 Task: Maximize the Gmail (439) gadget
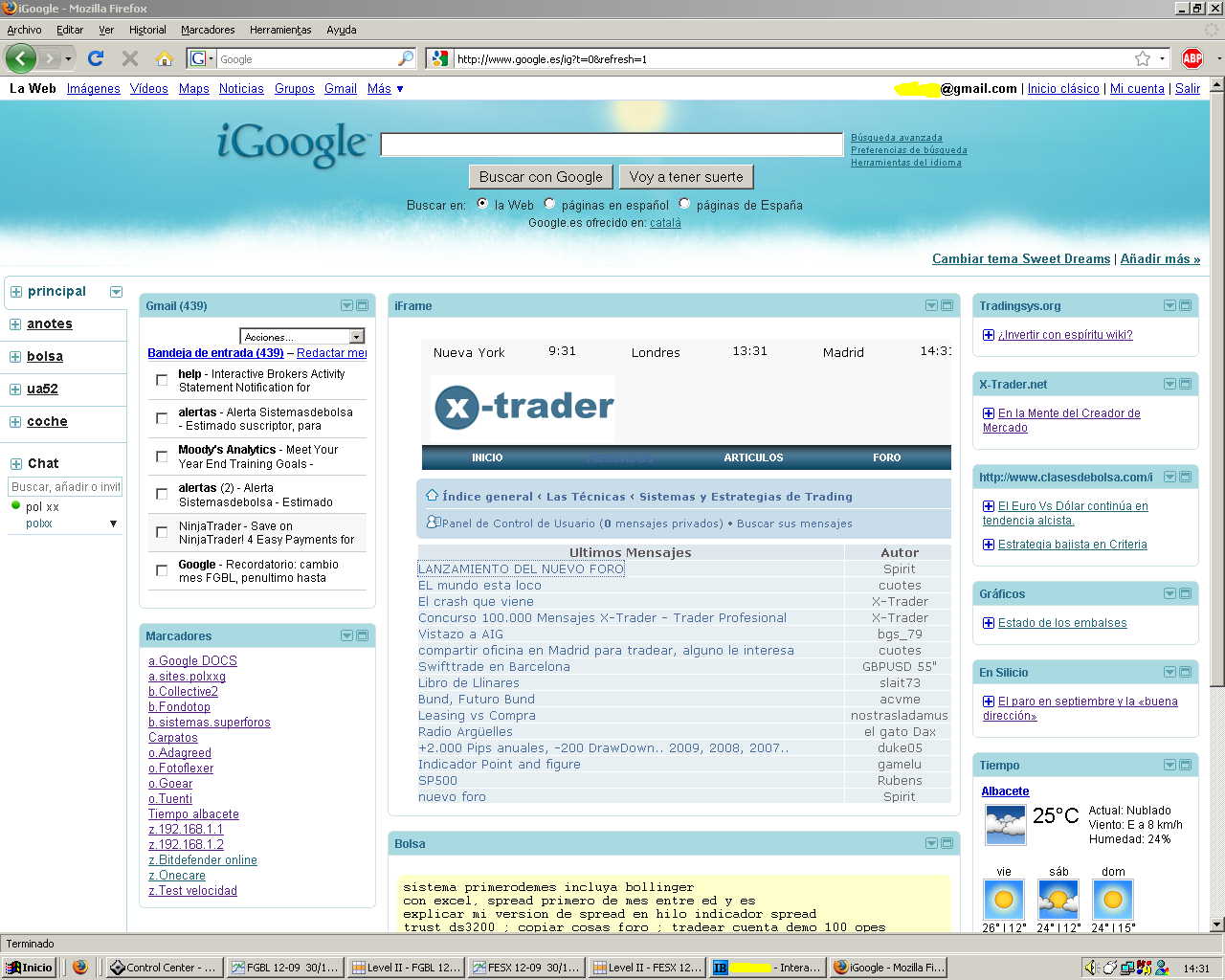tap(363, 305)
